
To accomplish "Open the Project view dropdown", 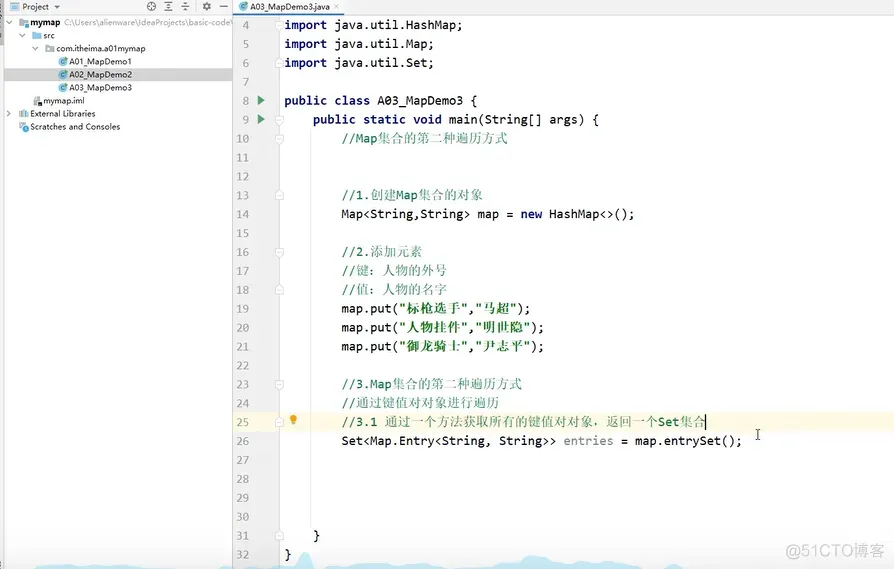I will 57,7.
